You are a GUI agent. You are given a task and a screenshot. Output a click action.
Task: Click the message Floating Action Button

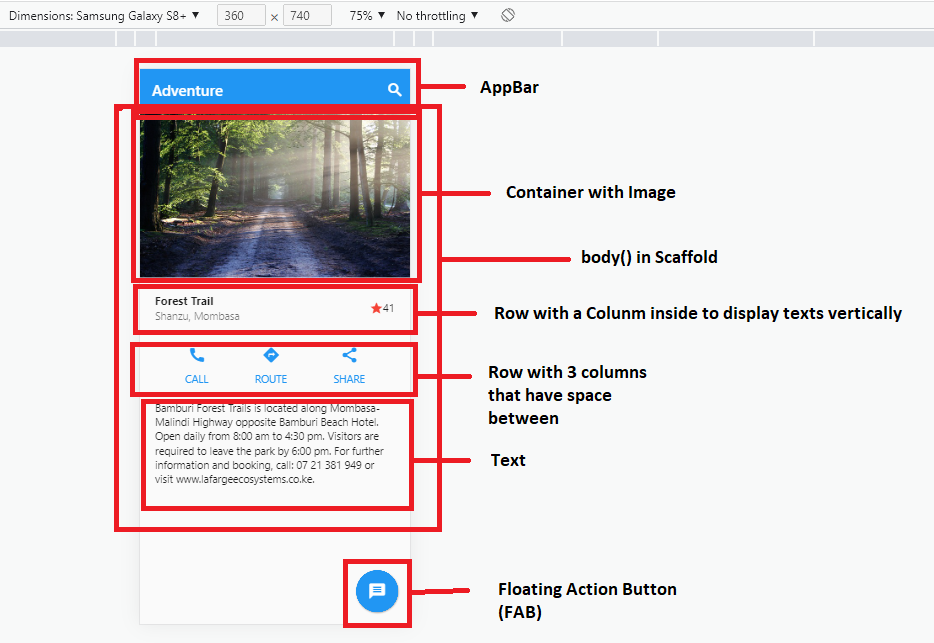[x=377, y=592]
